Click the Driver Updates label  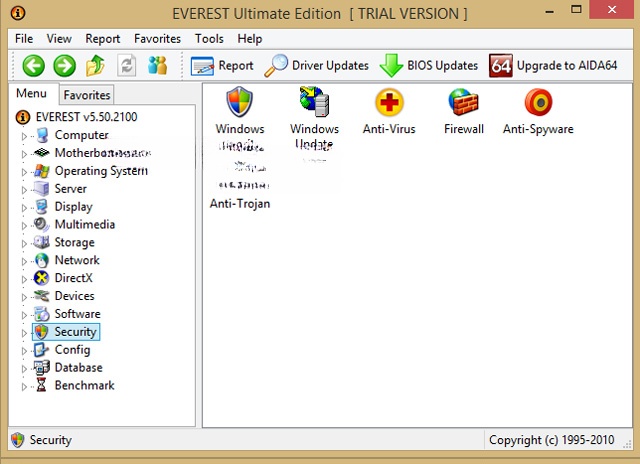click(330, 65)
